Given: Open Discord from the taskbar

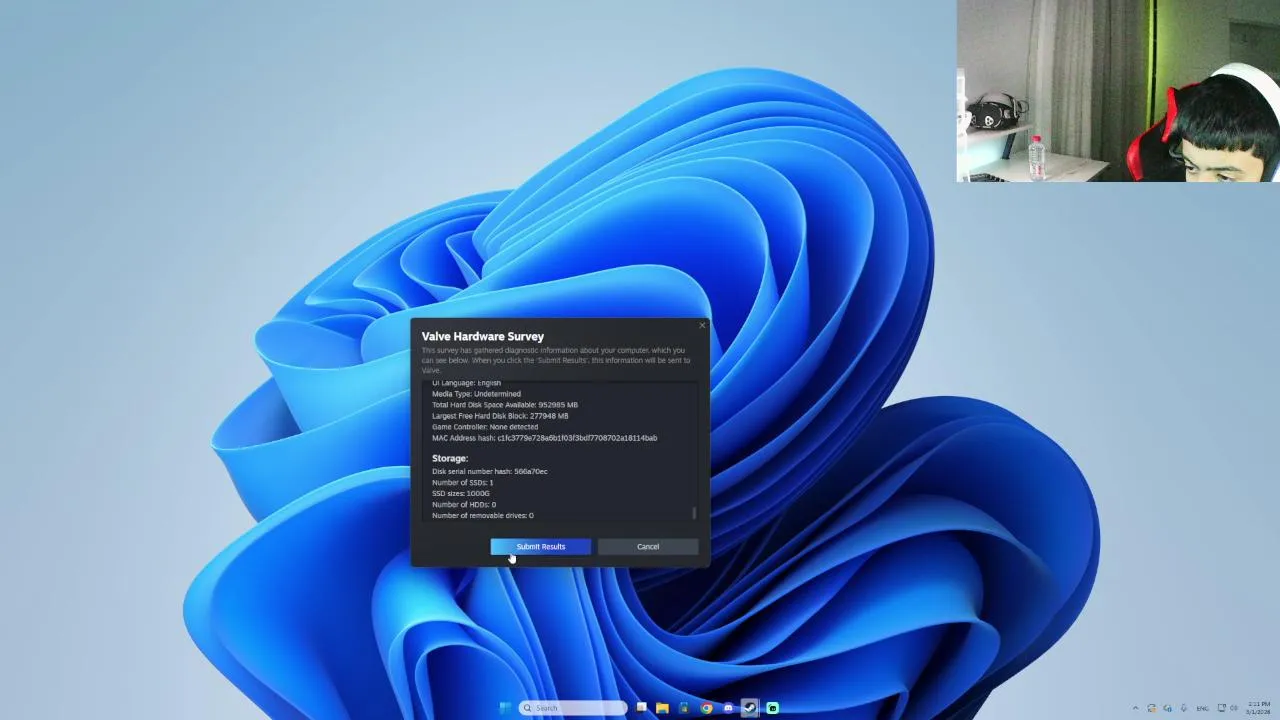Looking at the screenshot, I should coord(728,708).
